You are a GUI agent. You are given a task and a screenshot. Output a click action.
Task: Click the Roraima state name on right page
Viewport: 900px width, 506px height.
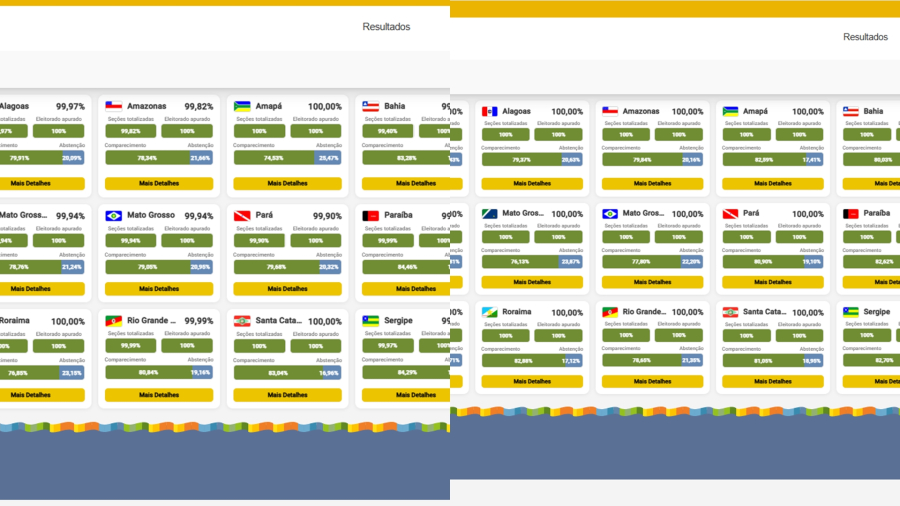(x=517, y=312)
